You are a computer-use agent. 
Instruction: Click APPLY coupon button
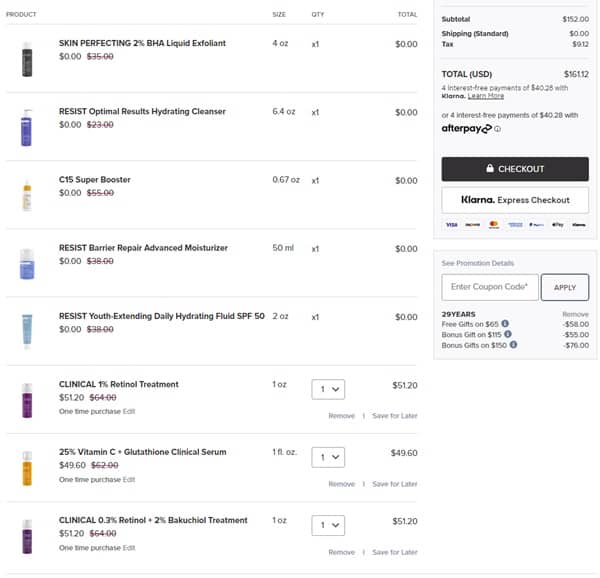565,287
